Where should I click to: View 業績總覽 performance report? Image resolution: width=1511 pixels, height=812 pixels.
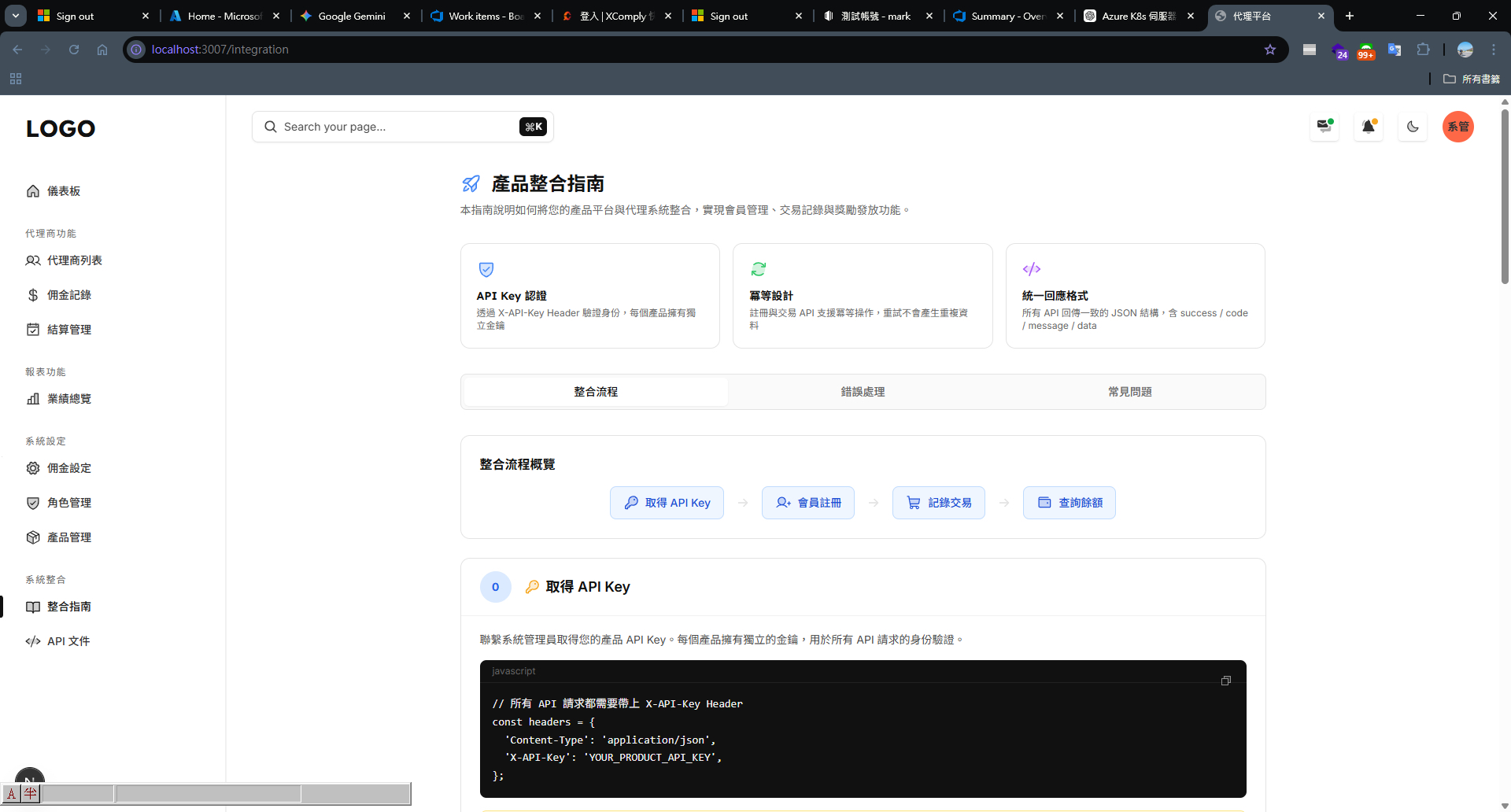(68, 399)
